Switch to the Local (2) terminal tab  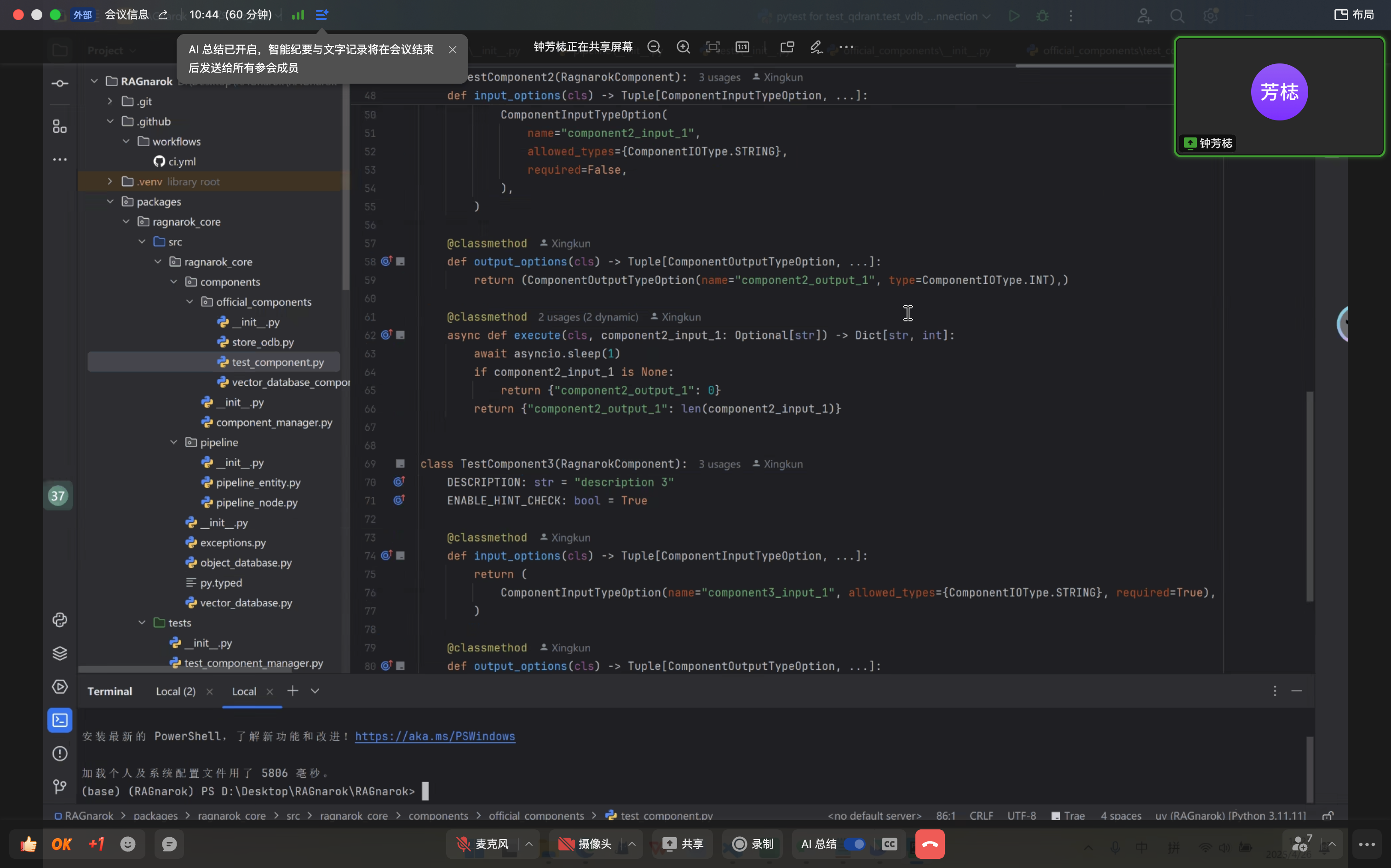176,691
